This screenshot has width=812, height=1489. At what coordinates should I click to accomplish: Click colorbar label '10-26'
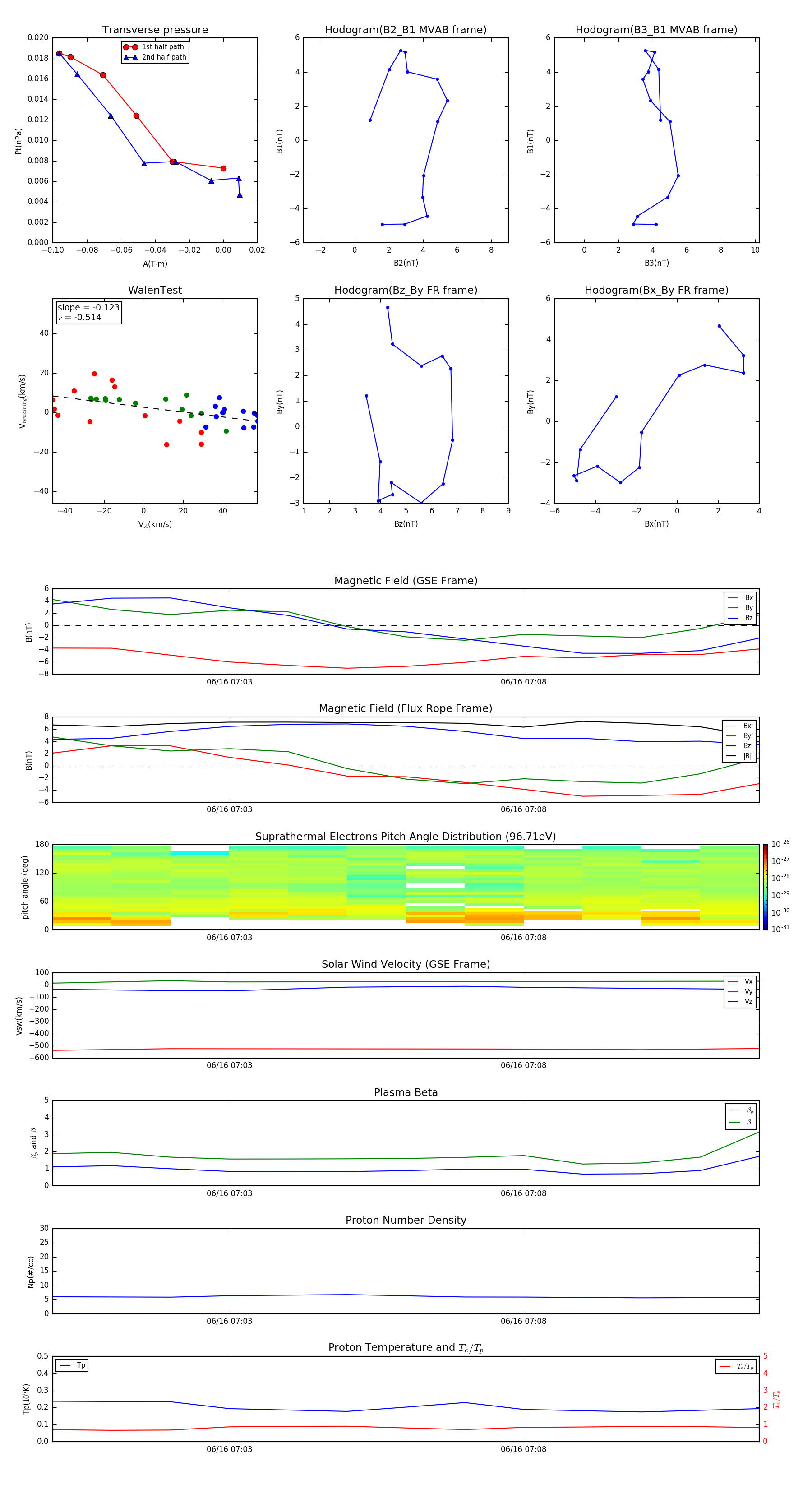point(780,844)
